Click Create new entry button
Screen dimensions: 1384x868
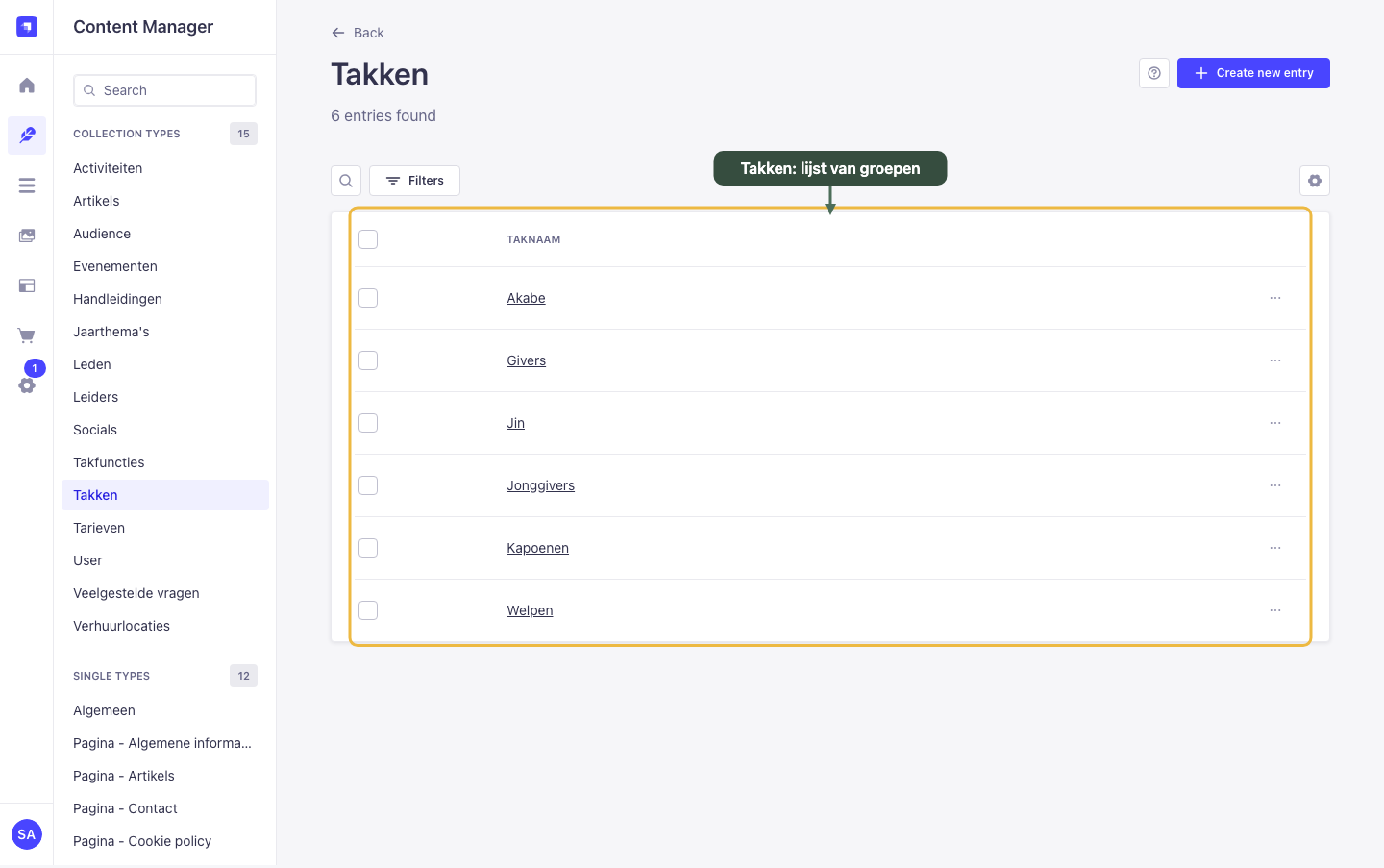(1253, 73)
